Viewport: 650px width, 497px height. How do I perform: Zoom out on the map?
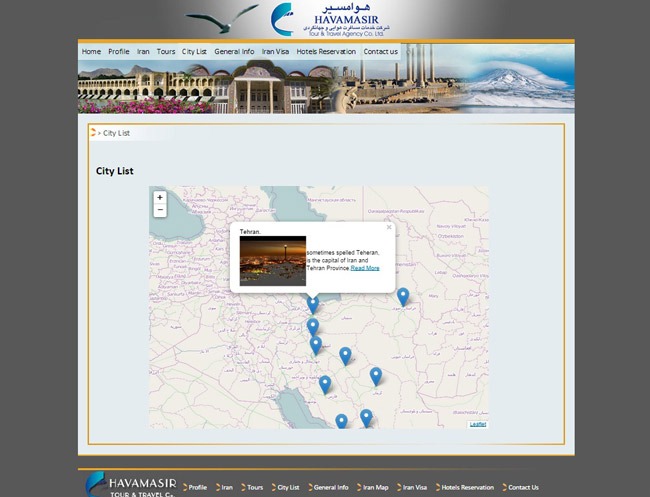tap(160, 211)
